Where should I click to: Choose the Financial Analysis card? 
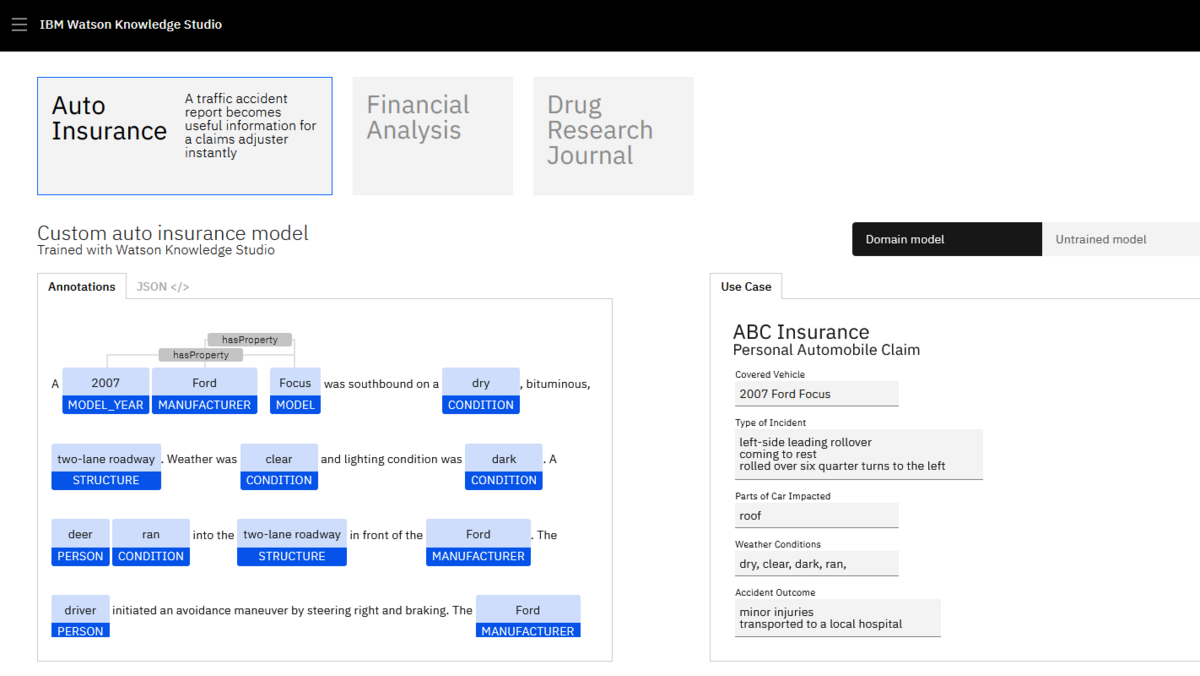pos(432,136)
